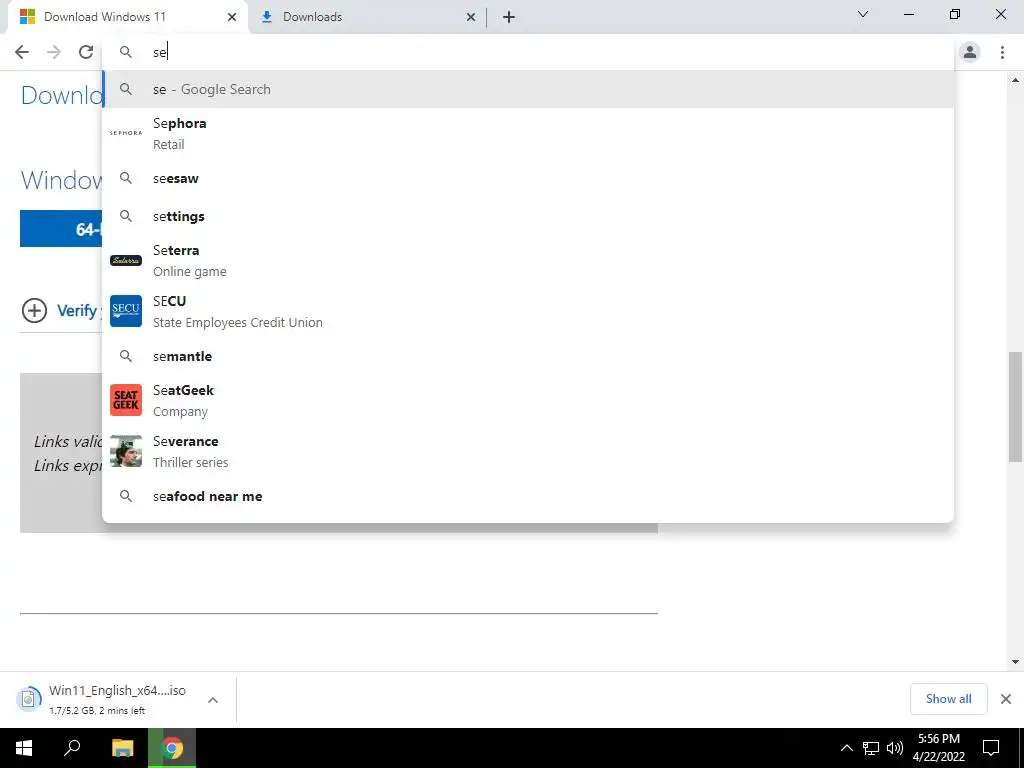1024x768 pixels.
Task: Click the Sephora logo icon
Action: tap(125, 133)
